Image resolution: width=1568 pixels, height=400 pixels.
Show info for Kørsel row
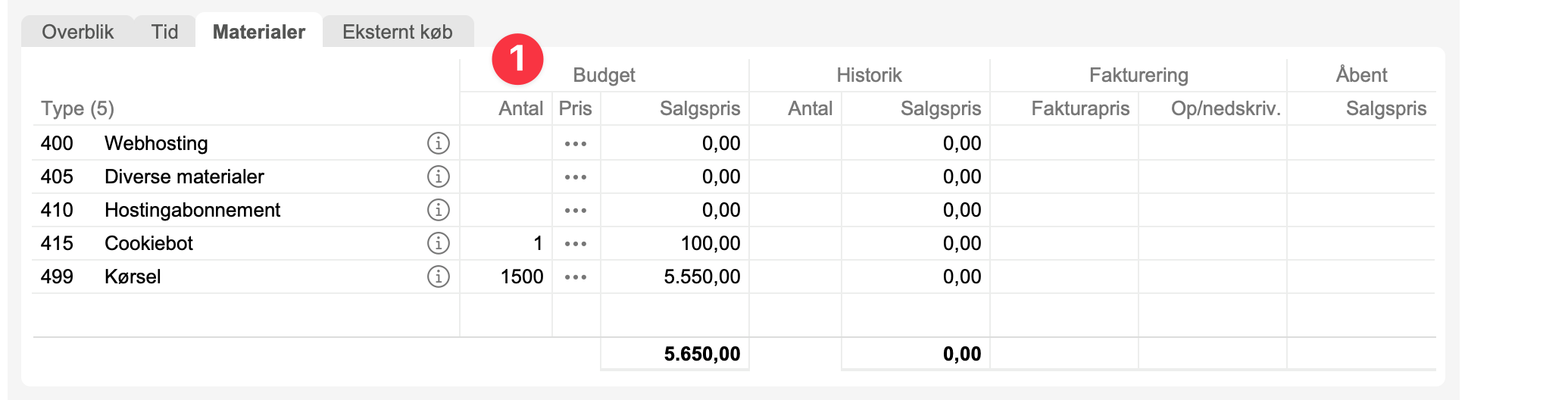[438, 277]
